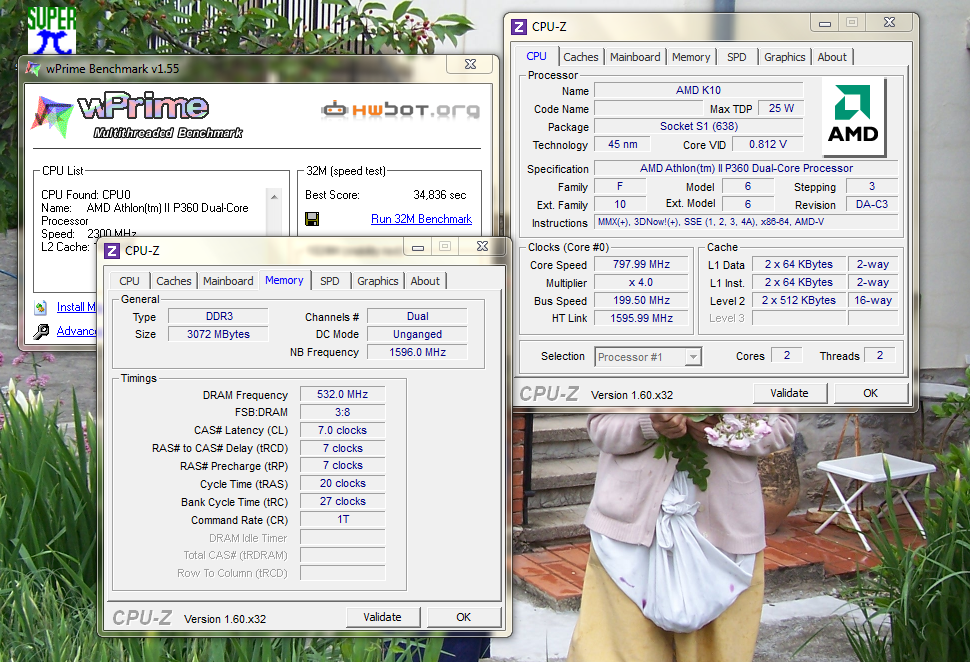This screenshot has height=662, width=970.
Task: Click the Command Rate 1T value
Action: click(x=342, y=520)
